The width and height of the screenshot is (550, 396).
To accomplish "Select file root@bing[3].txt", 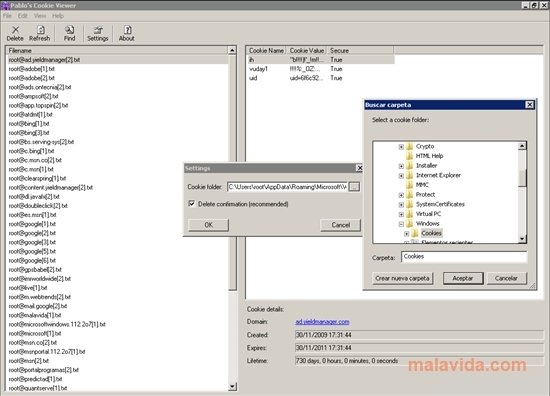I will pos(29,133).
